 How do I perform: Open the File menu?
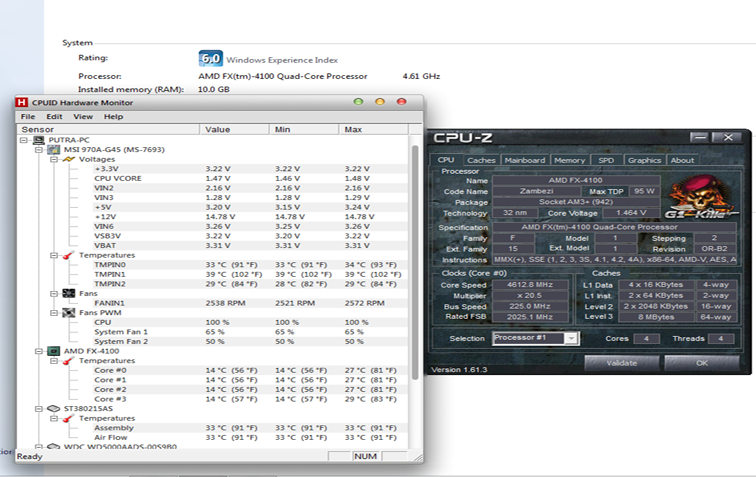click(28, 117)
